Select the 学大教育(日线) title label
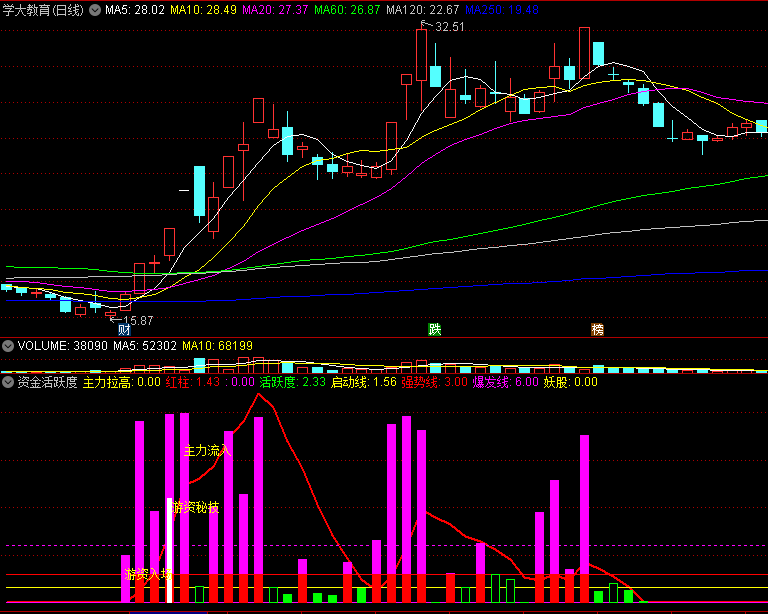768x614 pixels. 43,10
